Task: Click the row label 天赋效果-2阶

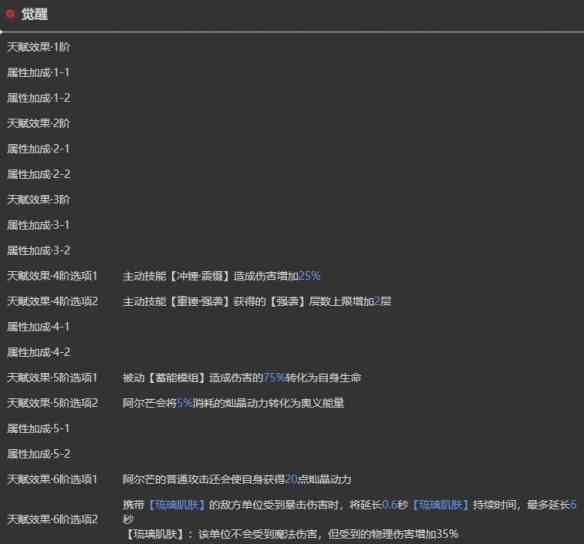Action: pyautogui.click(x=39, y=123)
